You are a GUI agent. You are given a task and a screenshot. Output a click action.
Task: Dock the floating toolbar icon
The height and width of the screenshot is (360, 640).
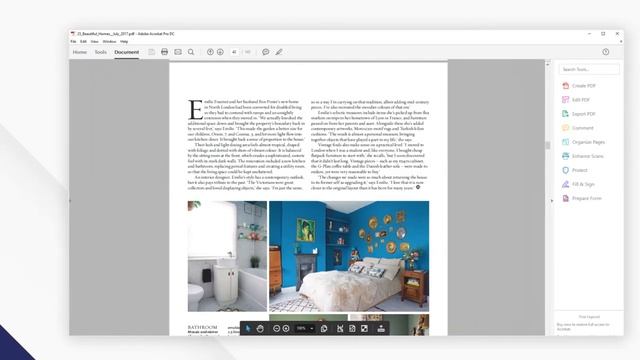[x=381, y=328]
